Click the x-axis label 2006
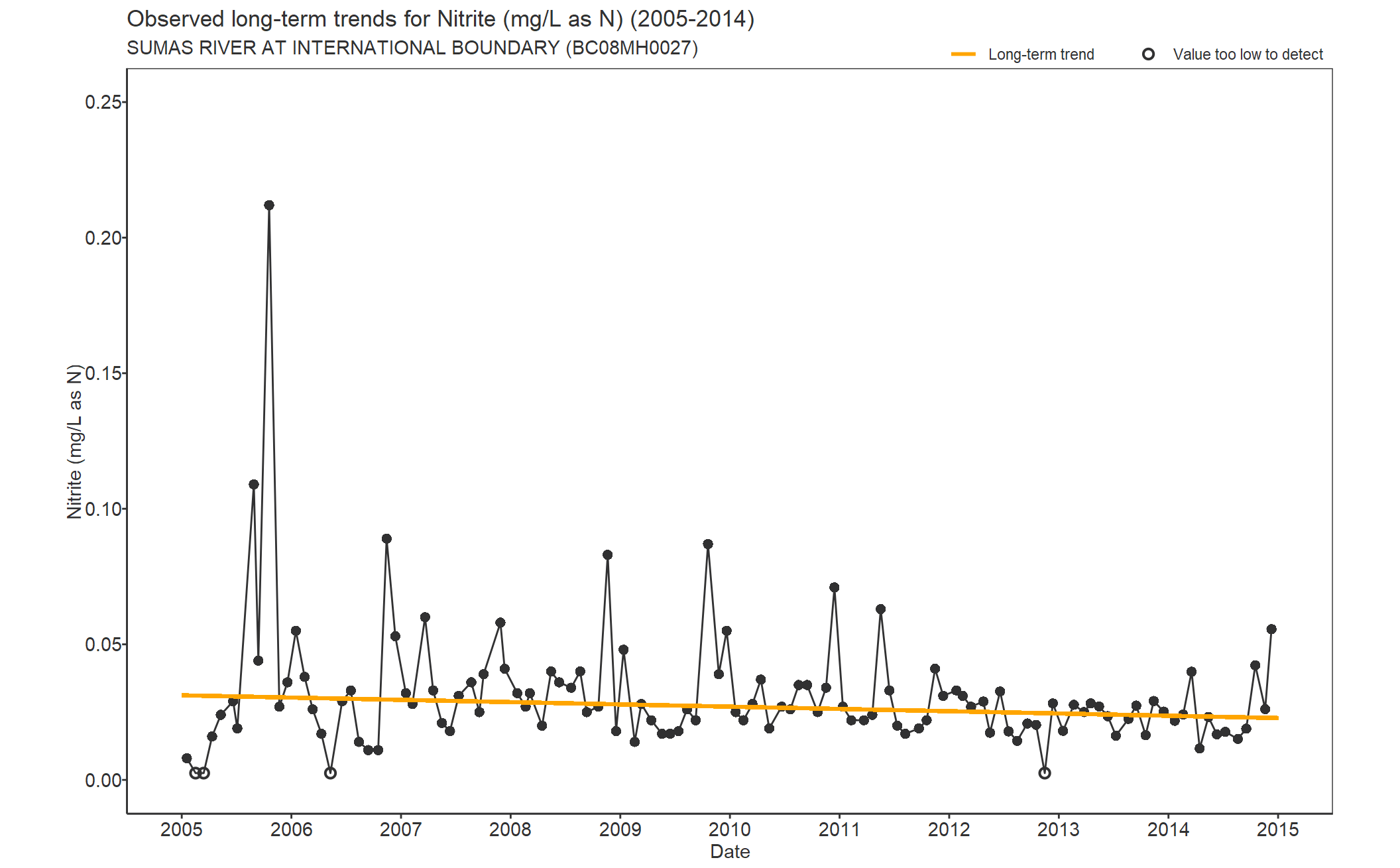 [291, 830]
